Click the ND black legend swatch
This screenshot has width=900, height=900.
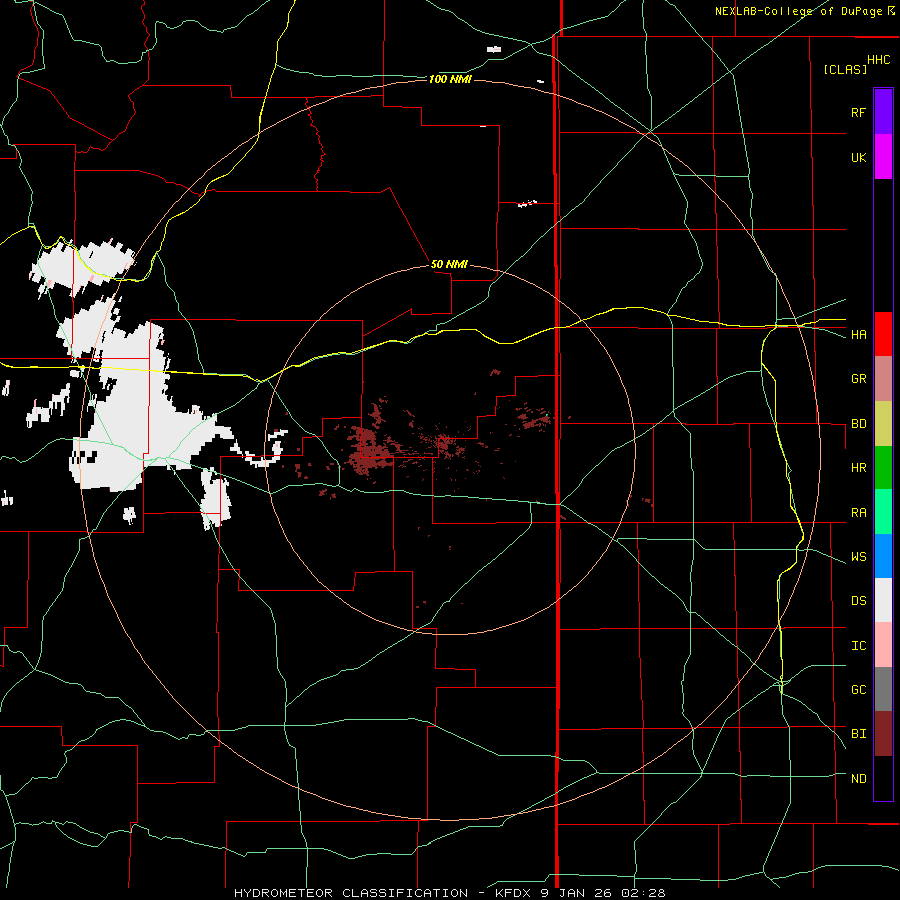pyautogui.click(x=883, y=778)
